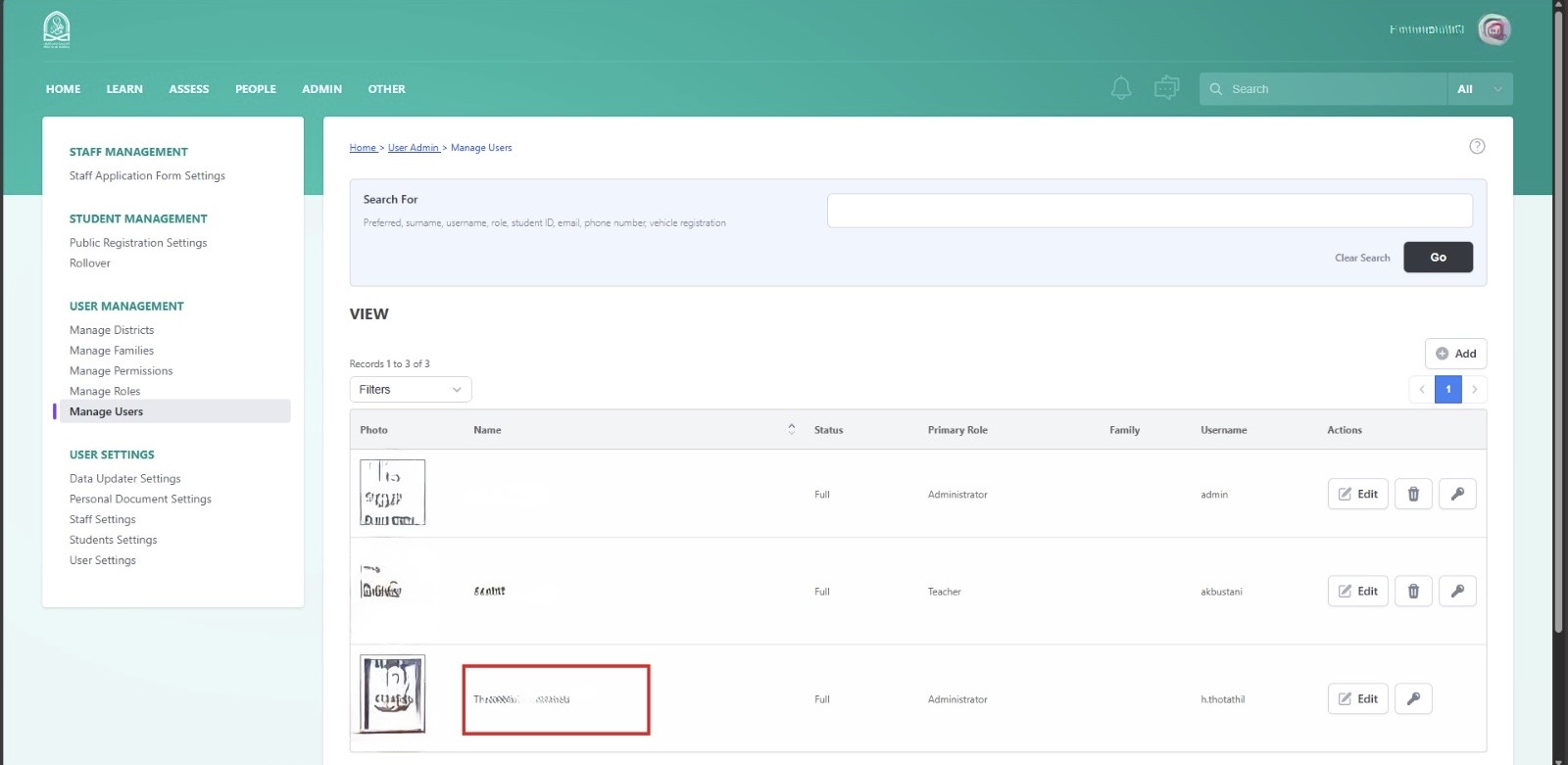Go to next page of records
This screenshot has height=765, width=1568.
1474,390
